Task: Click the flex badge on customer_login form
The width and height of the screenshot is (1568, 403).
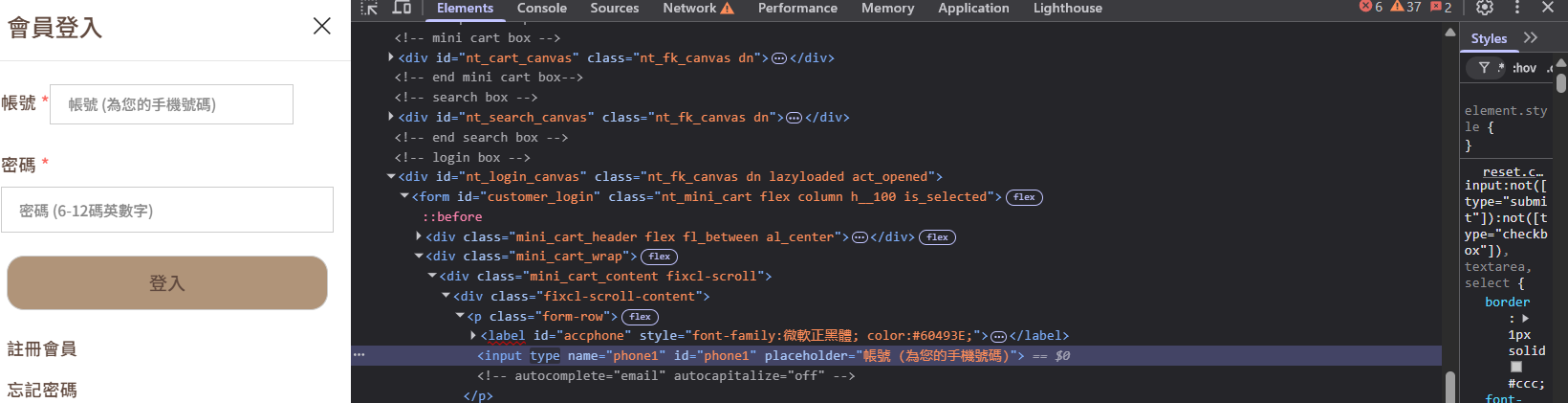Action: point(1024,197)
